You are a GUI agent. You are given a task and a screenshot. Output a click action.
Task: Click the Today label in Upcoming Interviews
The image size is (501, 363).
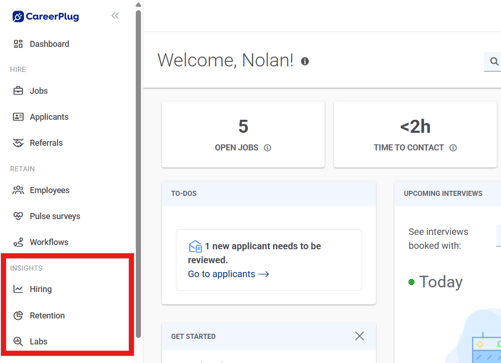point(441,282)
